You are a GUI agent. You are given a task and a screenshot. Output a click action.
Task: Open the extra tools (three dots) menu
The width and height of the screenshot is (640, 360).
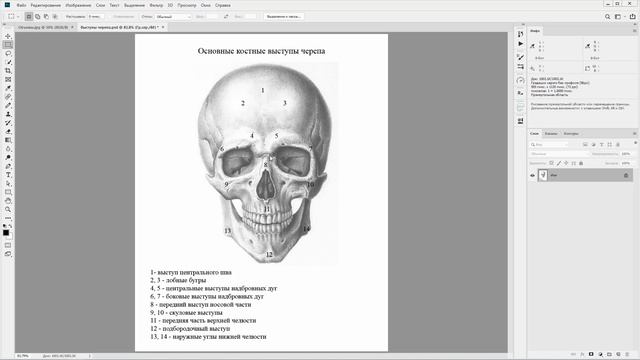coord(8,218)
